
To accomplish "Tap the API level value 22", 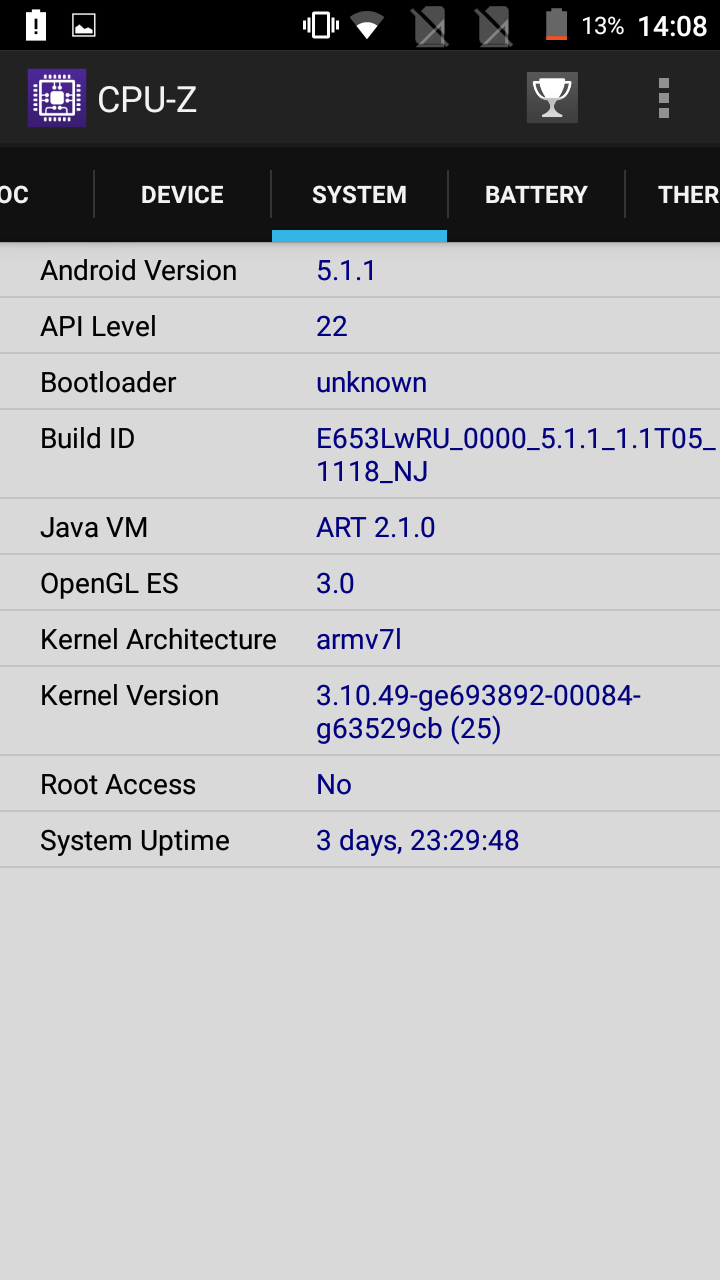I will [332, 326].
